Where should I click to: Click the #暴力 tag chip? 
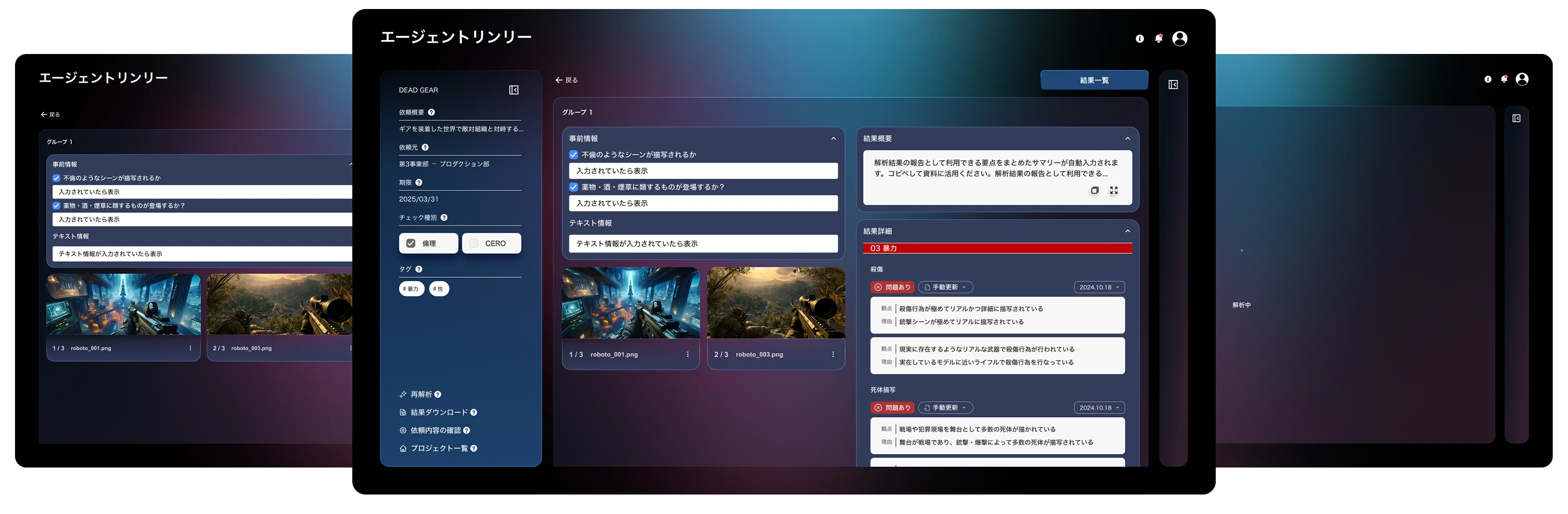coord(411,289)
